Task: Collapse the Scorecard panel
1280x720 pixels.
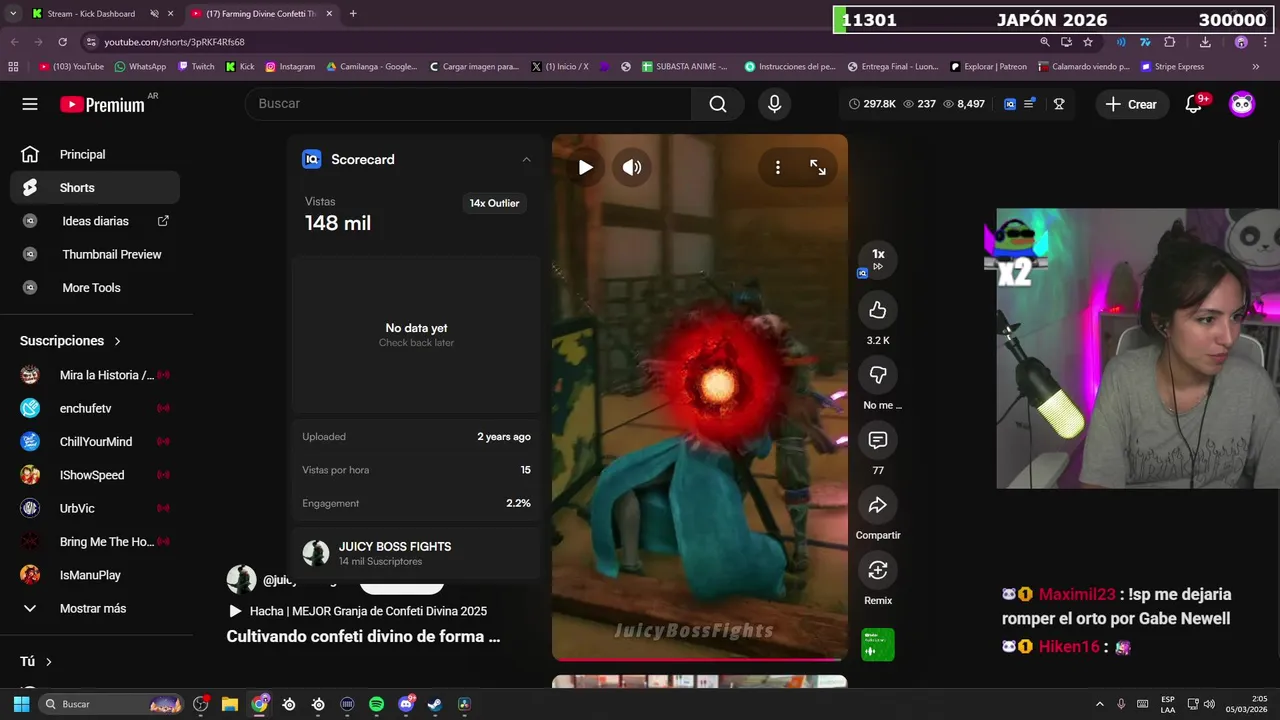Action: pos(526,159)
